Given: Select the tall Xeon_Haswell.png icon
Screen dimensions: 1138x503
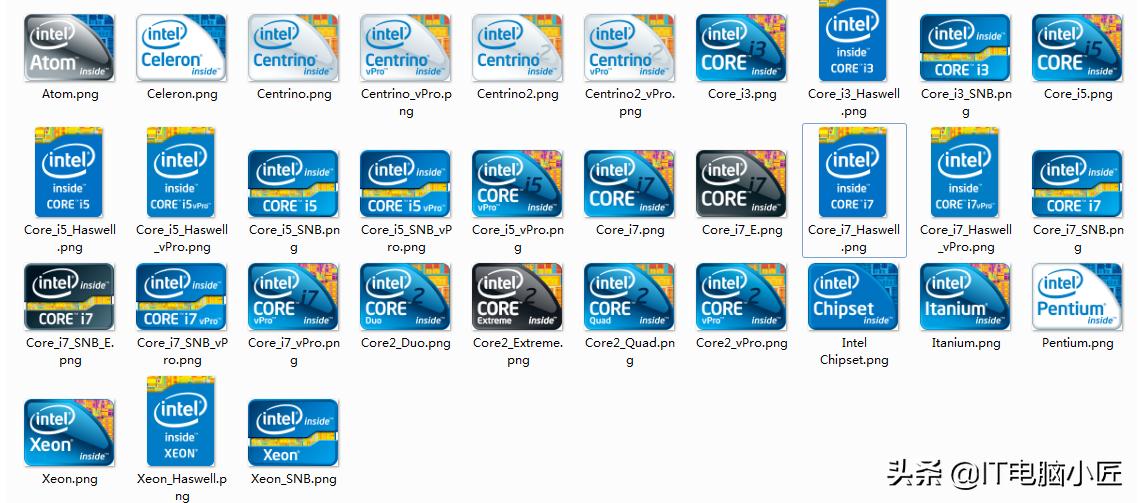Looking at the screenshot, I should [x=181, y=421].
